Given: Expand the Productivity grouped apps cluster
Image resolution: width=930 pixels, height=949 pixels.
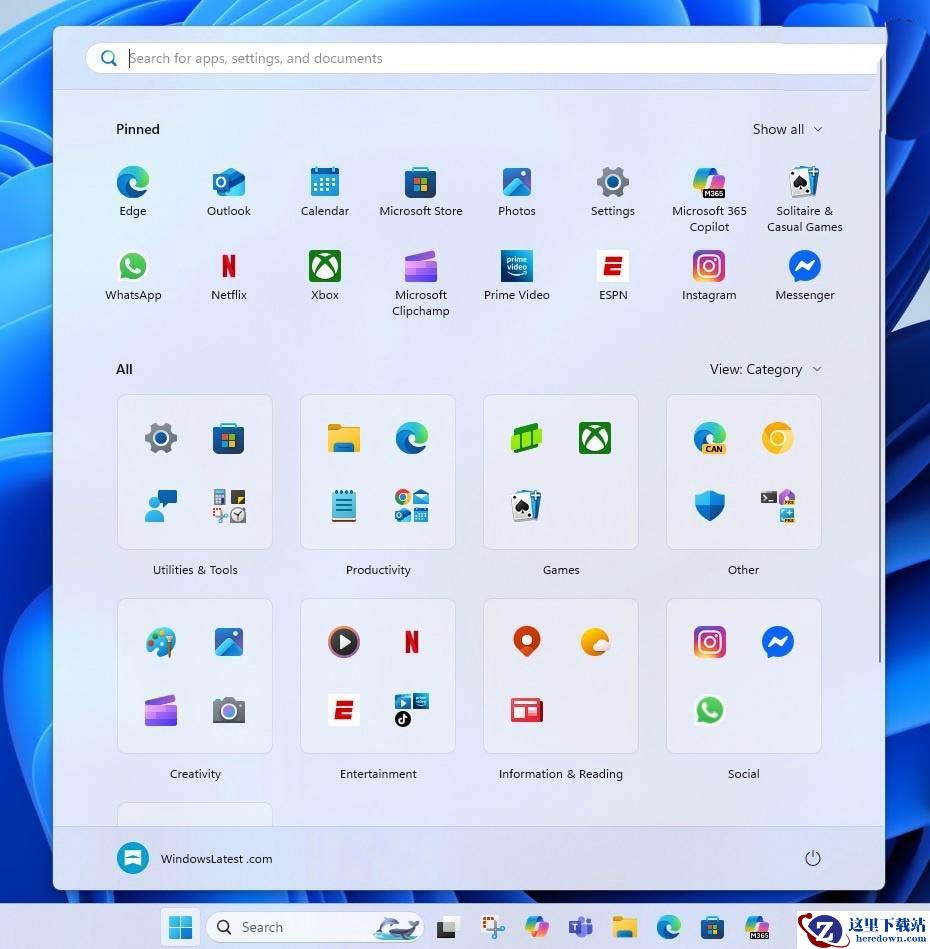Looking at the screenshot, I should click(412, 505).
